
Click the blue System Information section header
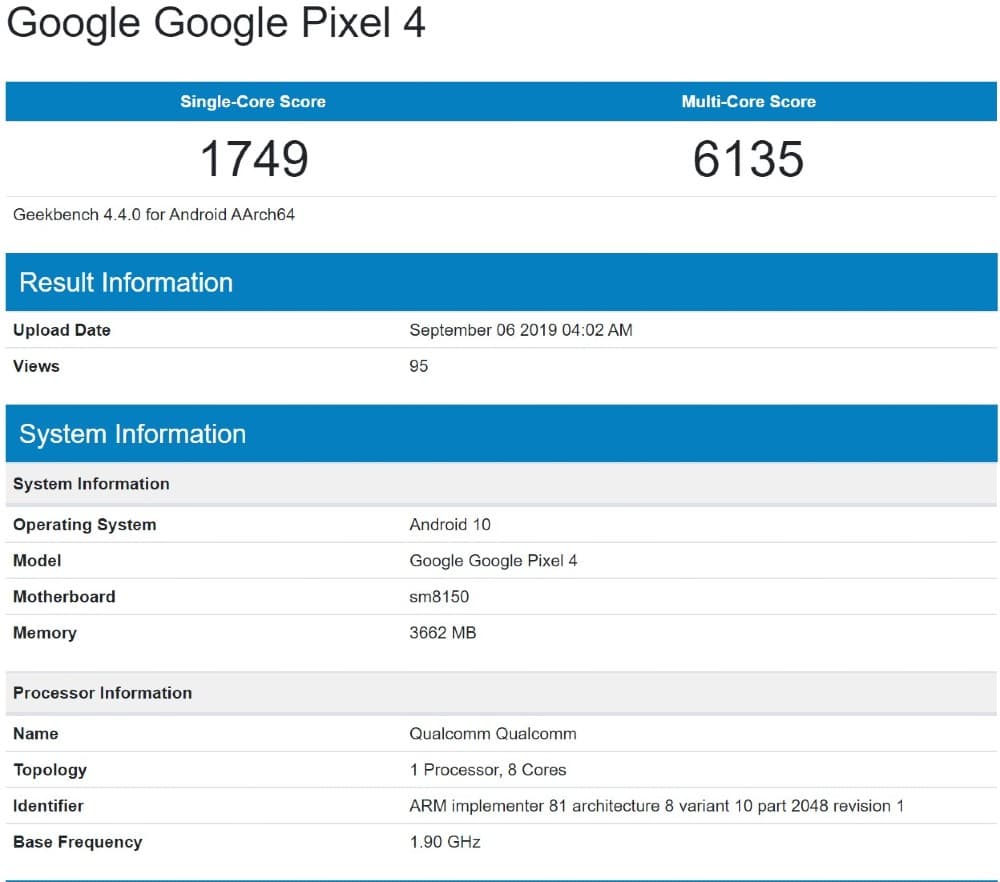132,434
